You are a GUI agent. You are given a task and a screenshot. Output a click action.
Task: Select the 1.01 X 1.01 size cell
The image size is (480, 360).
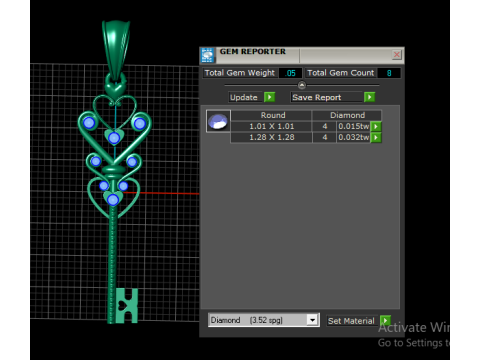coord(271,127)
